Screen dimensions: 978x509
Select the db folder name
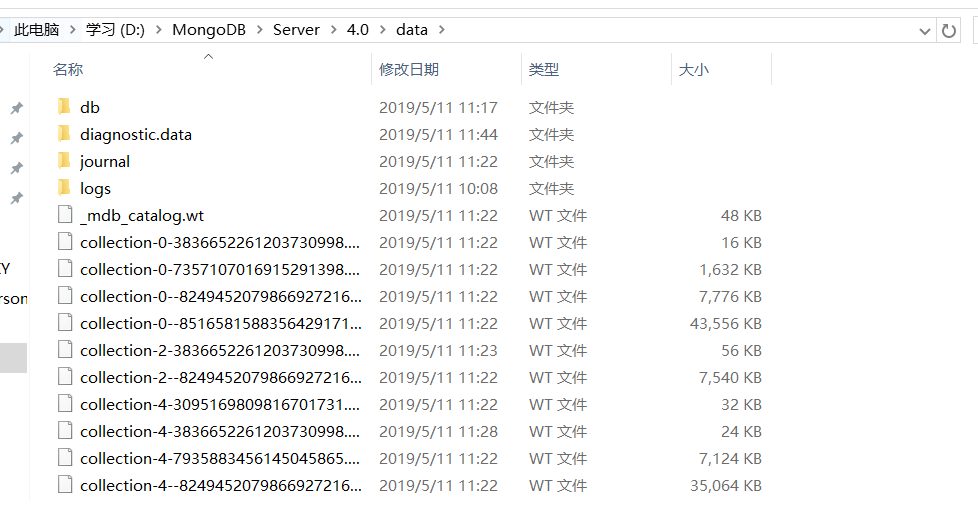[x=90, y=107]
